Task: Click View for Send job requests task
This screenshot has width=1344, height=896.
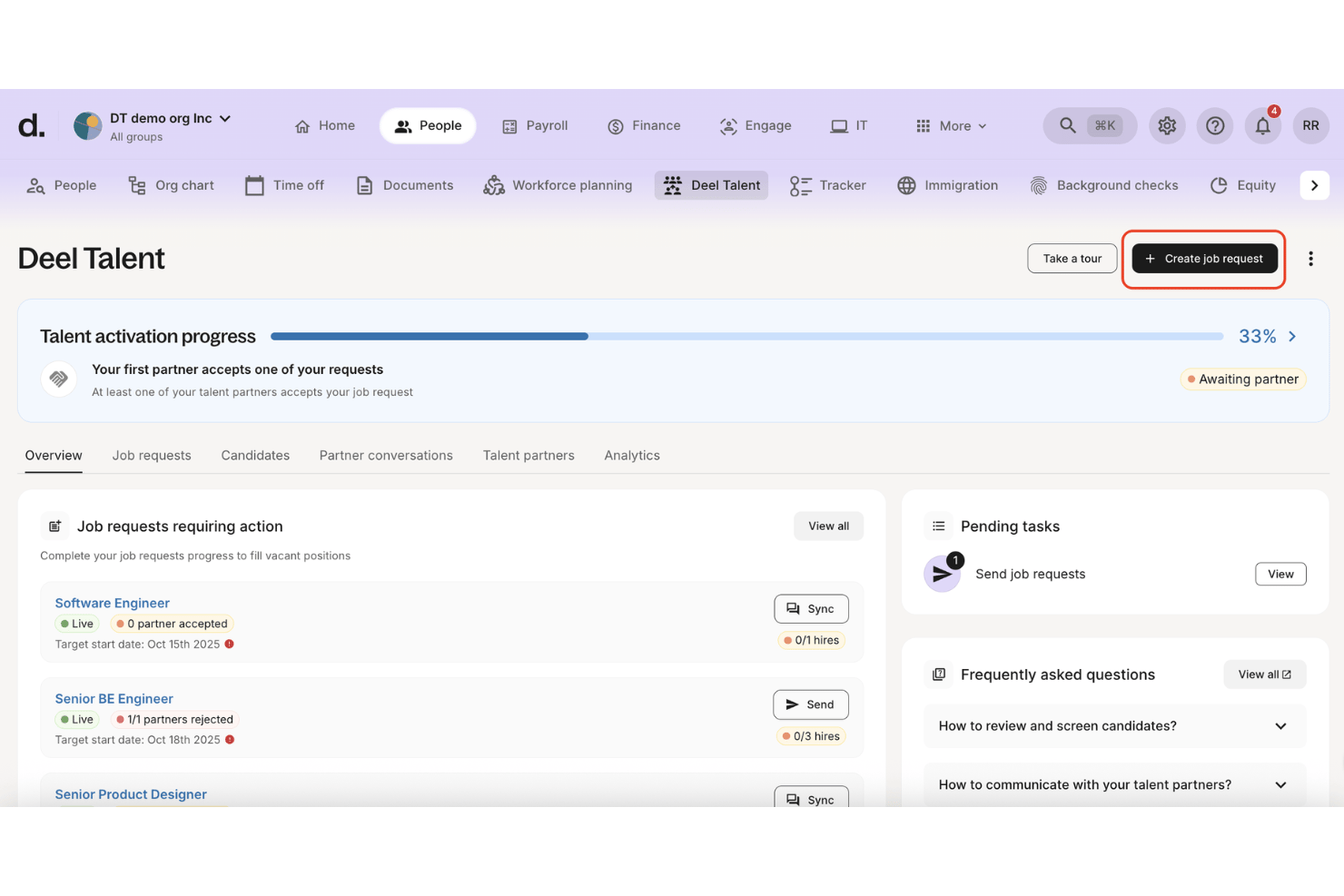Action: pos(1280,574)
